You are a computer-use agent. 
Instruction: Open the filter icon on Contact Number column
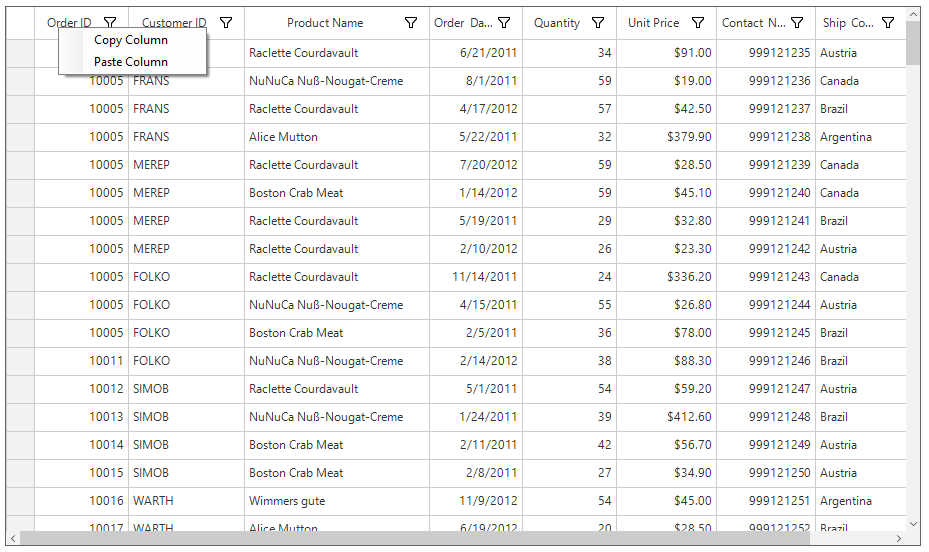(797, 23)
